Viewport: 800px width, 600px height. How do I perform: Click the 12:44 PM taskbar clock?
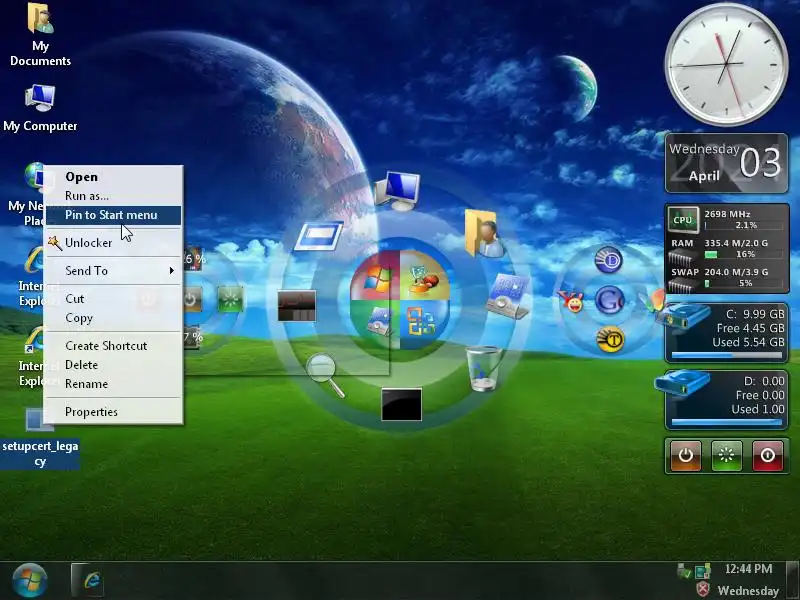click(x=748, y=569)
